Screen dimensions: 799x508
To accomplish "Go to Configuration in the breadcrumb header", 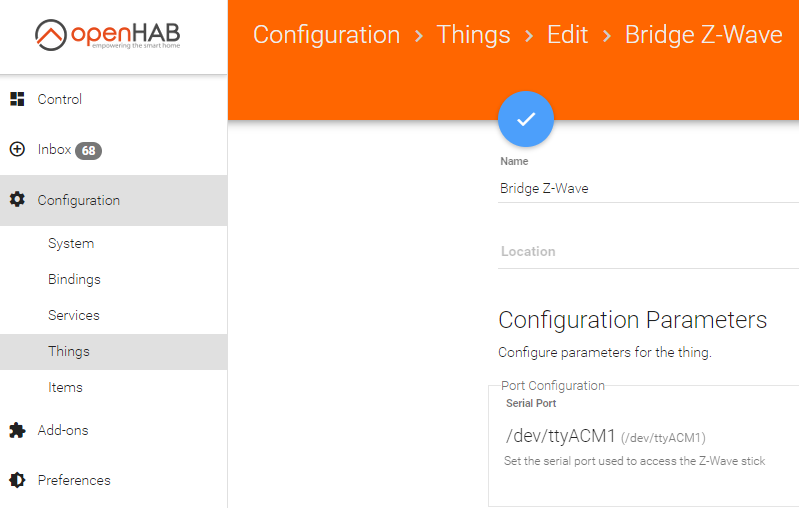I will 327,35.
